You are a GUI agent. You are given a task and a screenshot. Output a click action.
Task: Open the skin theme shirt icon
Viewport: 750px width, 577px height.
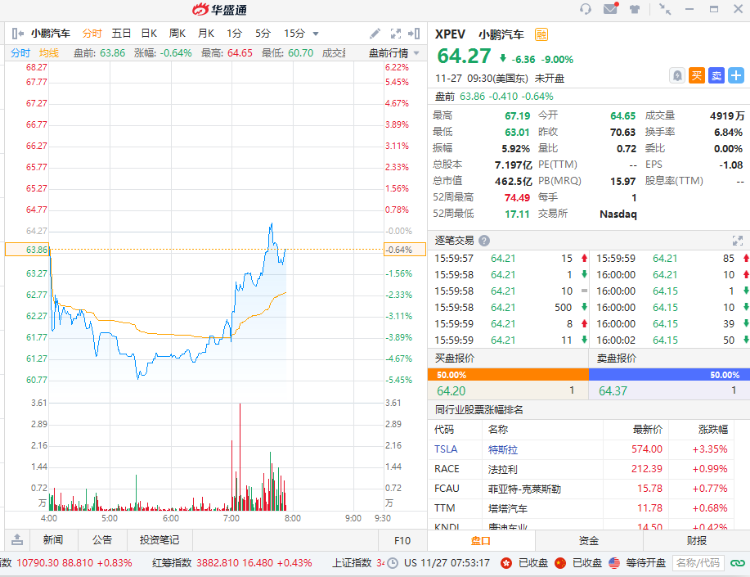(635, 9)
